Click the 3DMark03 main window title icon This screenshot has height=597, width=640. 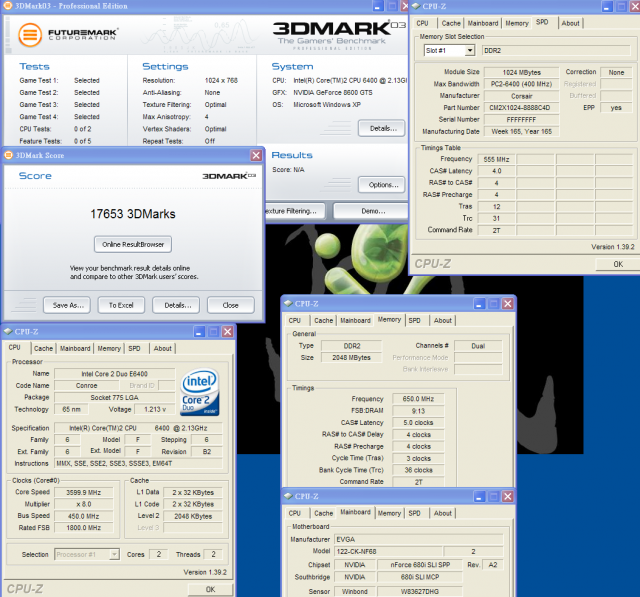pos(8,6)
